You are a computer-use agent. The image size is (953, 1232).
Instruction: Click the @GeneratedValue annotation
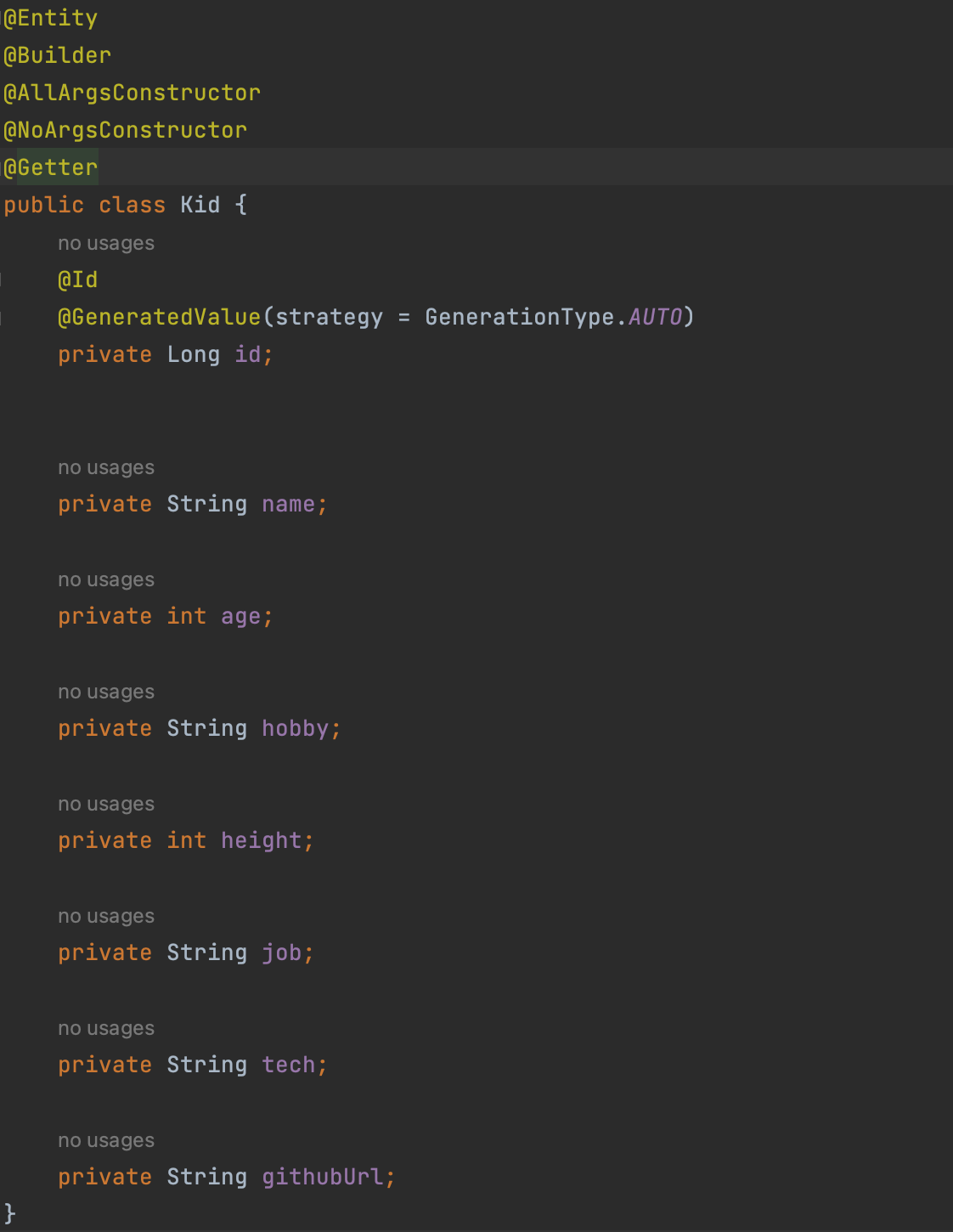[x=160, y=317]
